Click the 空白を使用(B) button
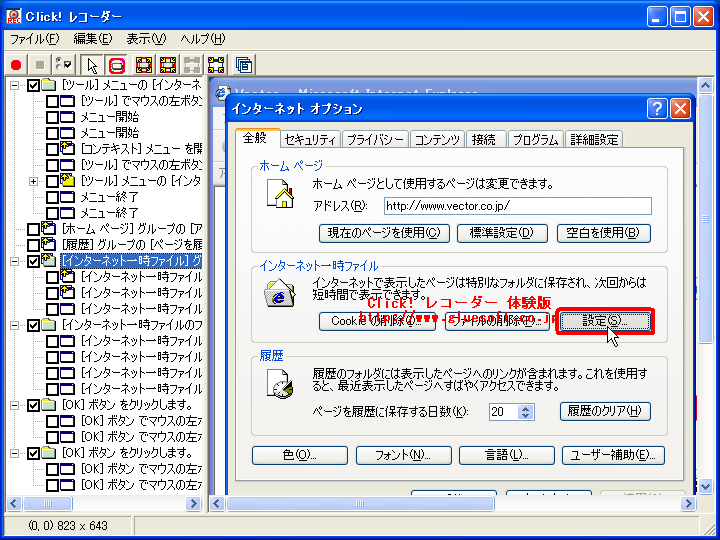 tap(603, 233)
